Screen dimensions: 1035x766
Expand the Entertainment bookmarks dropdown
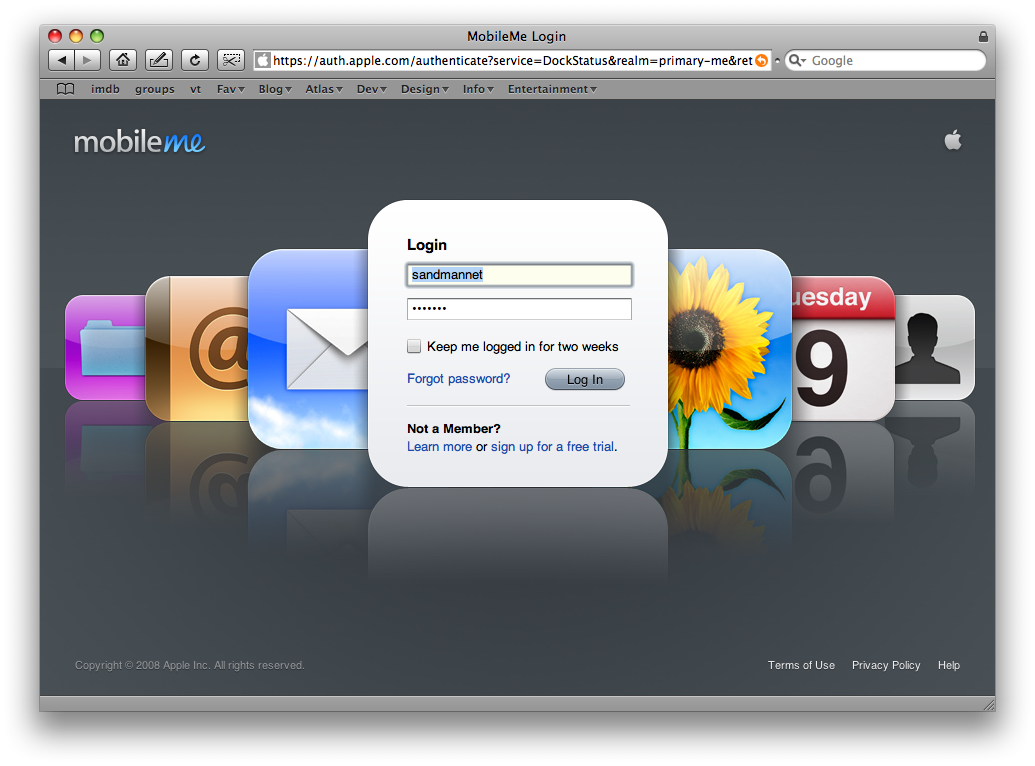point(552,89)
